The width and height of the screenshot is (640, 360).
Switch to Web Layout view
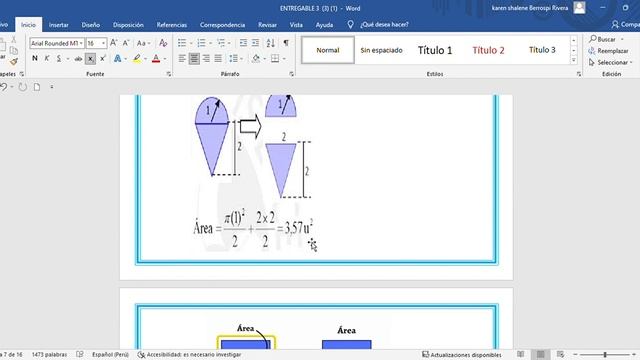(x=560, y=354)
